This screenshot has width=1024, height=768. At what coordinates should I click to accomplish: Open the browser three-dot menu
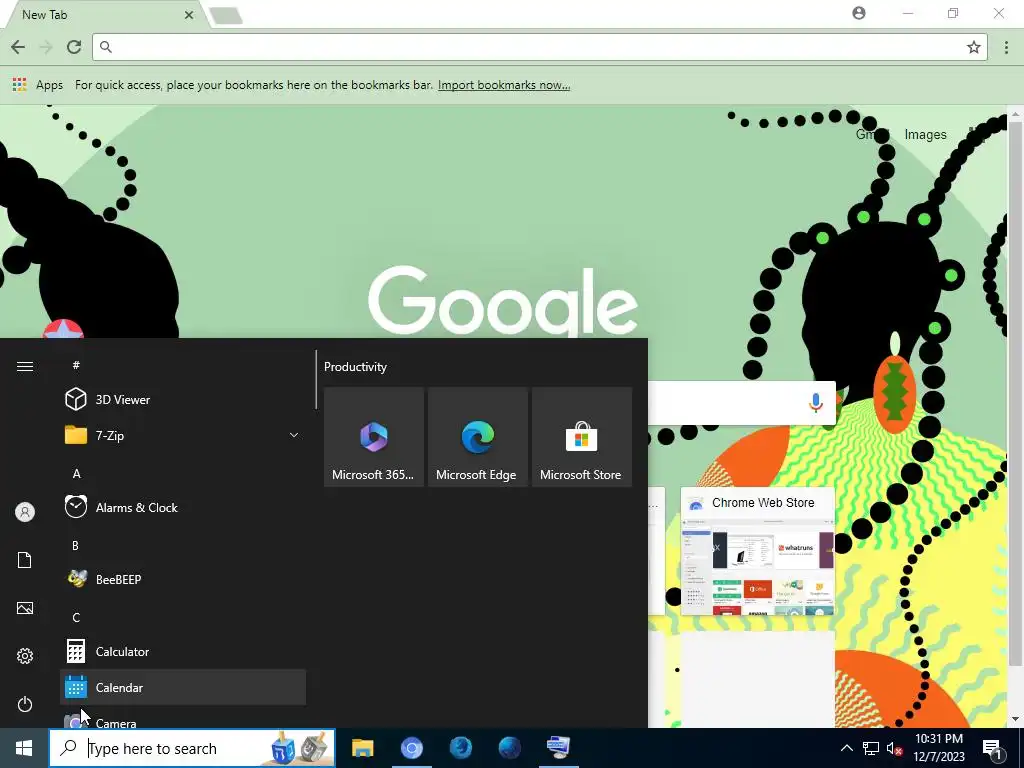[x=1006, y=47]
